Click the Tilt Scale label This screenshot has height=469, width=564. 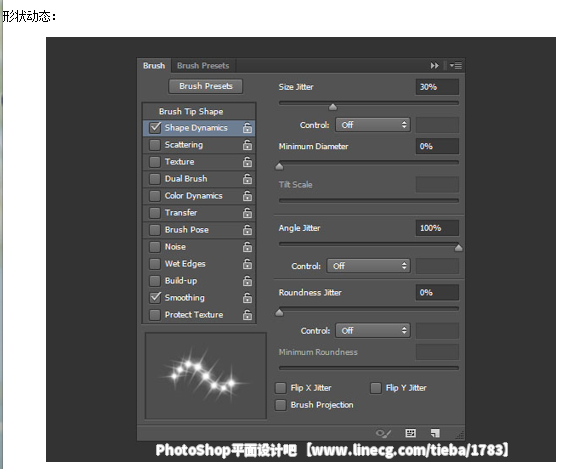tap(295, 185)
